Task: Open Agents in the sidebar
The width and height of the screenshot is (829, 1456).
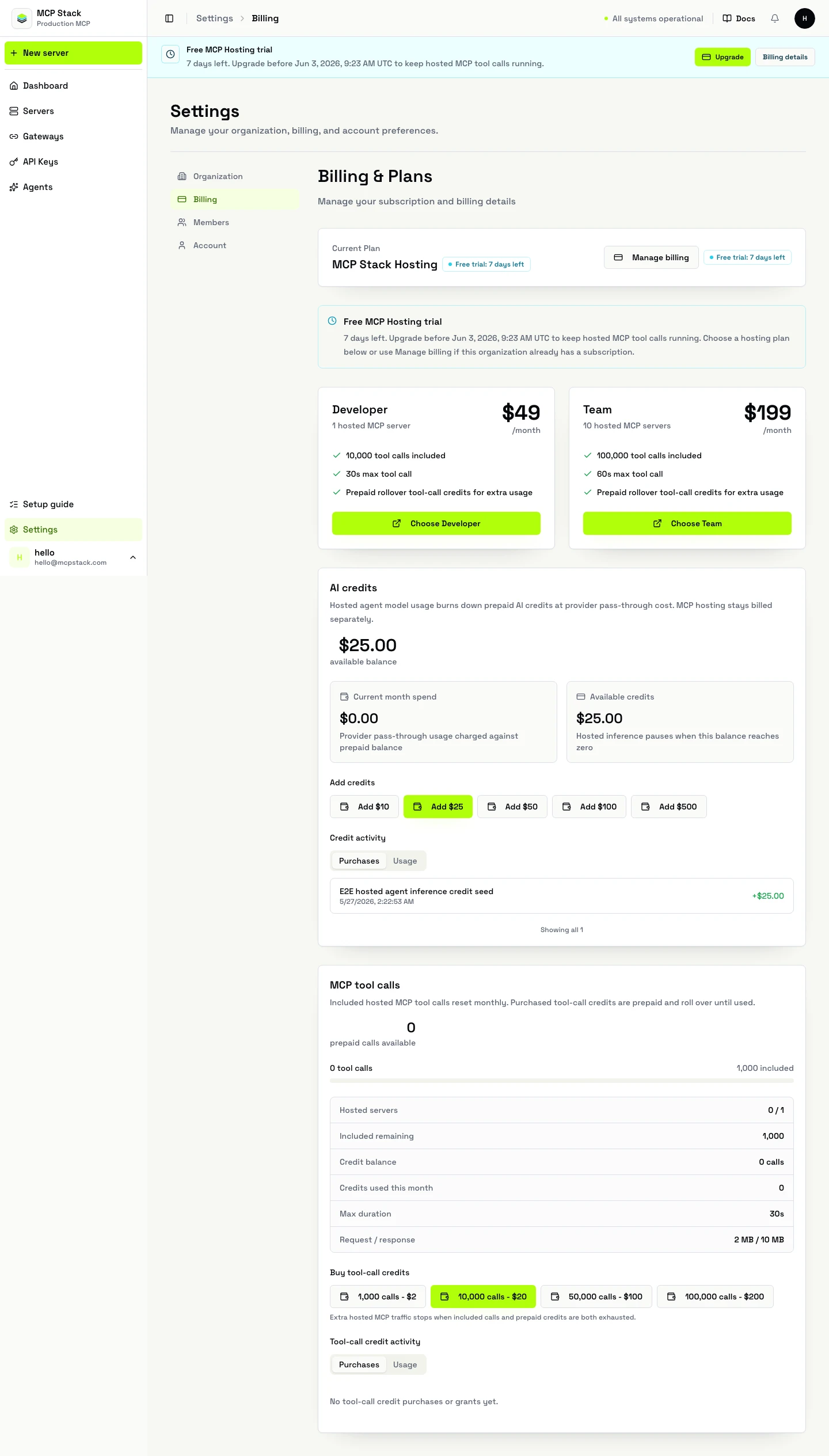Action: pos(73,187)
